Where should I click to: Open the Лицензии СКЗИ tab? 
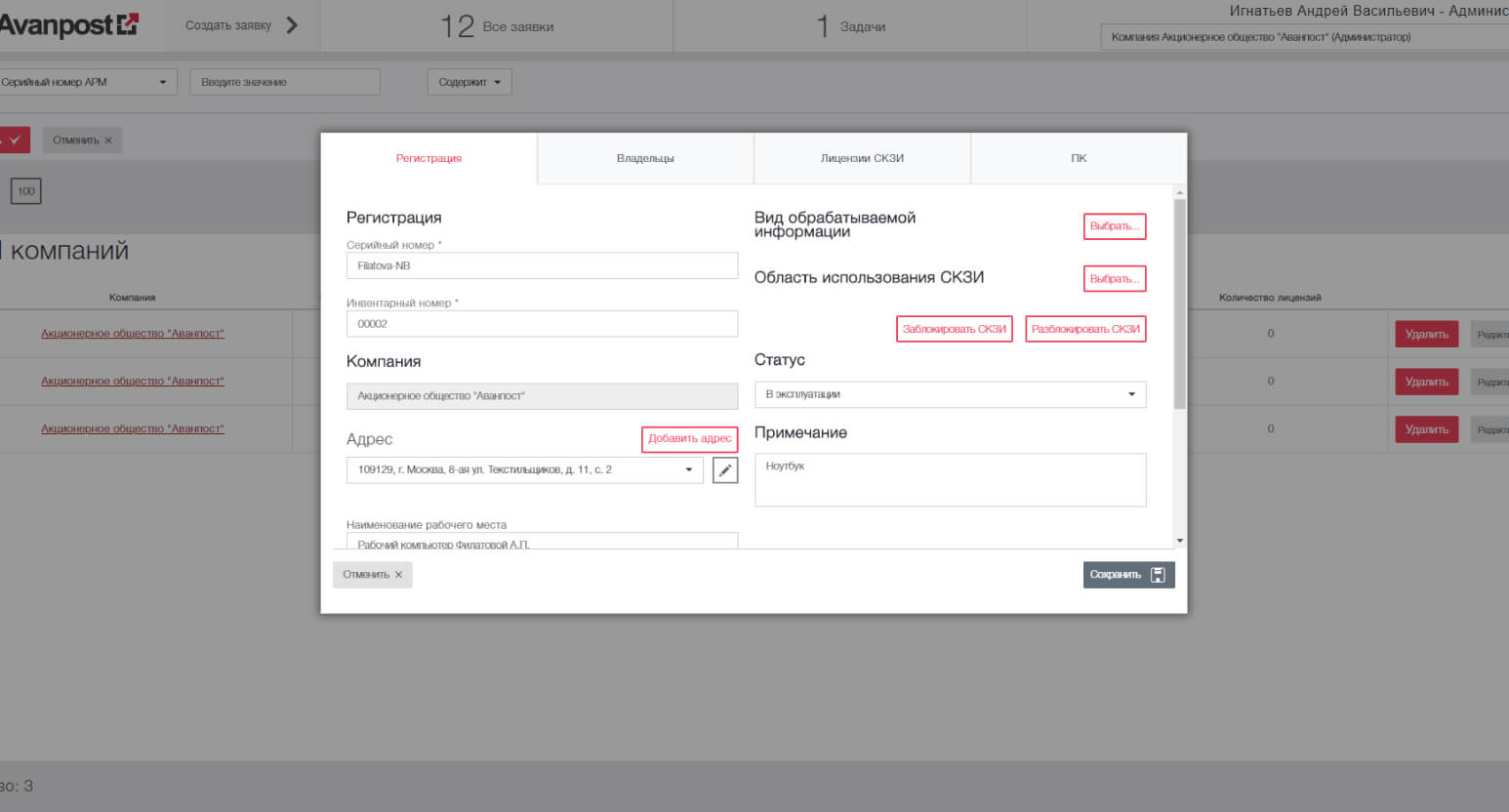[862, 158]
